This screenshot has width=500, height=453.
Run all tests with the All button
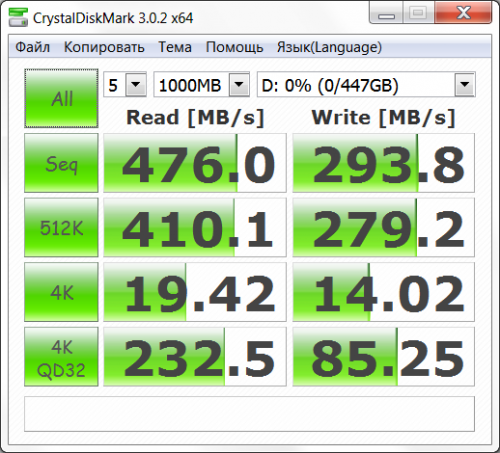click(61, 98)
